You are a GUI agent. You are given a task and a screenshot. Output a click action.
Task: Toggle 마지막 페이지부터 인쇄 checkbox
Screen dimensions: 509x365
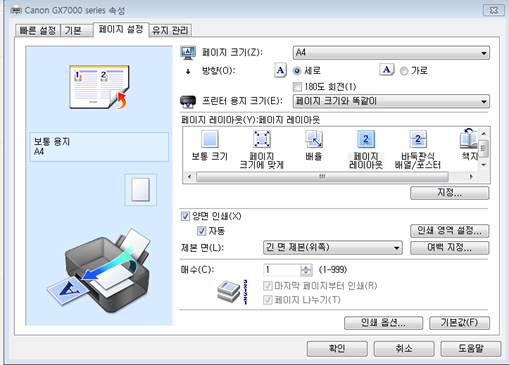267,286
